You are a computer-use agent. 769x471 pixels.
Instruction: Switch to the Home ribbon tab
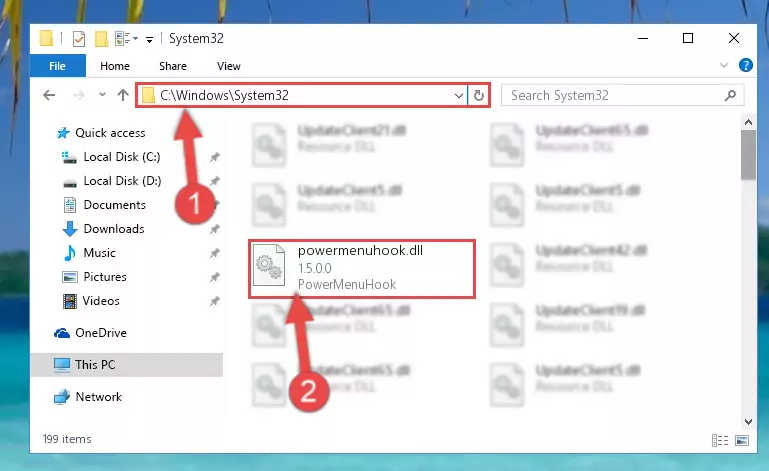(x=115, y=66)
